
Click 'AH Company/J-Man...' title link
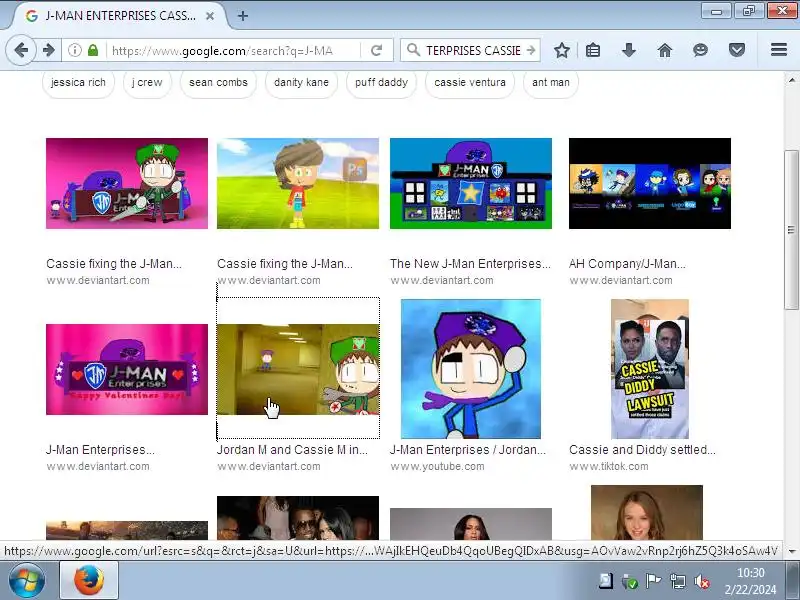pyautogui.click(x=627, y=264)
